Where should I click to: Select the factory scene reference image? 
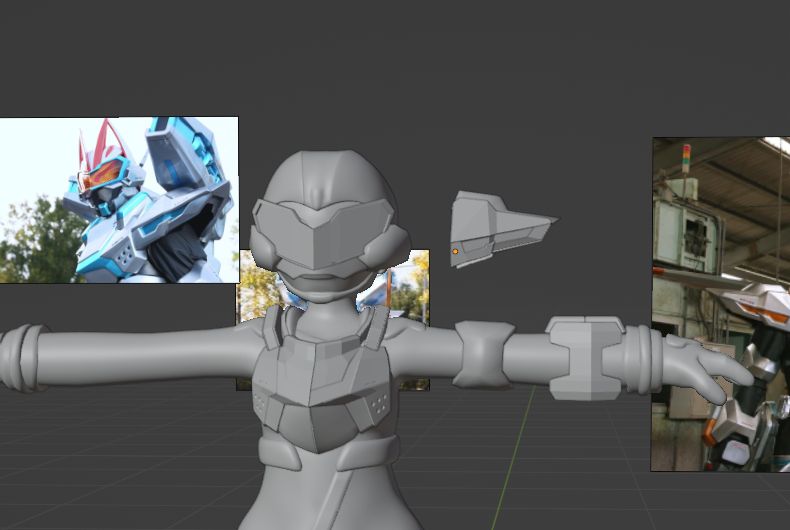pyautogui.click(x=721, y=304)
